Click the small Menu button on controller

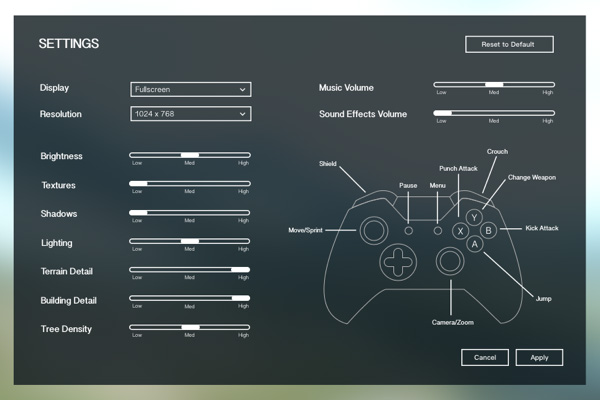pos(437,230)
